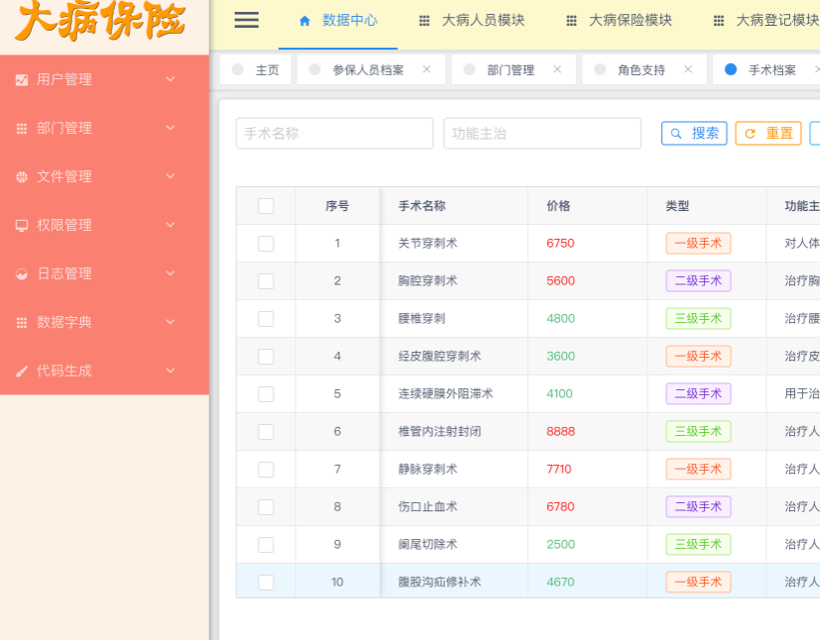Switch to the 角色支持 tab
Image resolution: width=820 pixels, height=640 pixels.
[x=644, y=69]
